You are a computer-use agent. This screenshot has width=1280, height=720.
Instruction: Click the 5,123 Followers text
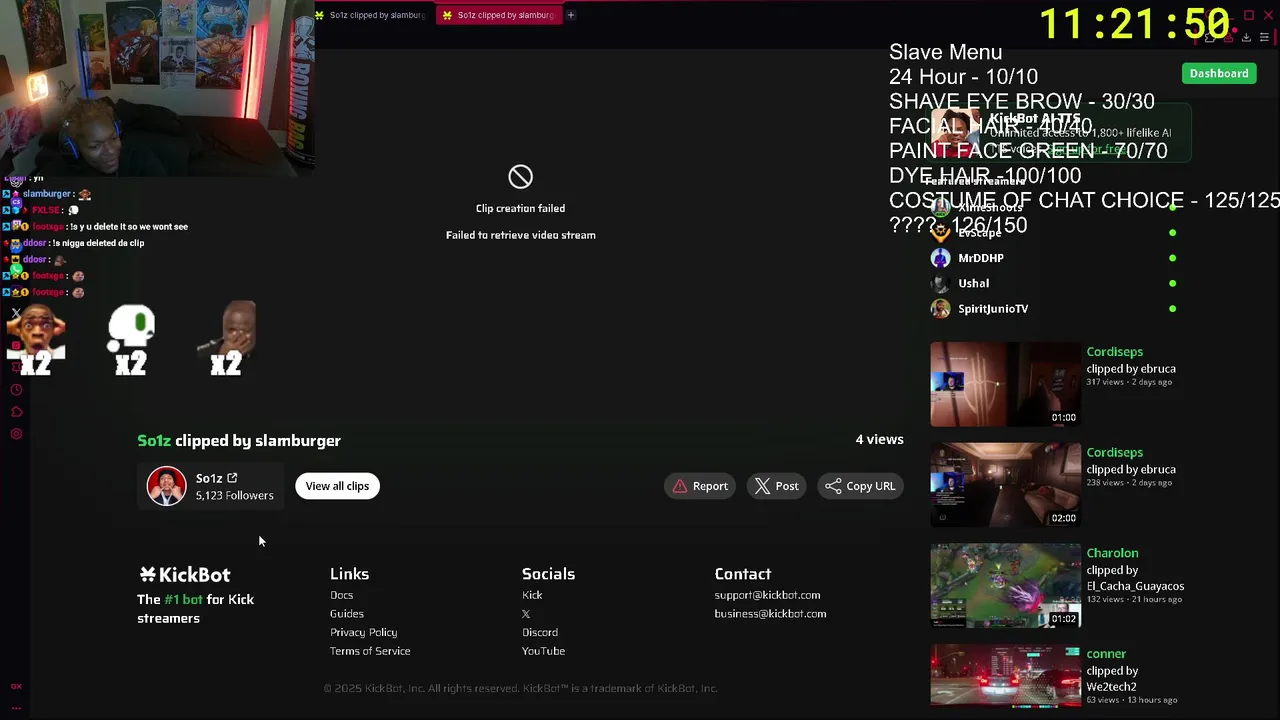click(x=234, y=495)
